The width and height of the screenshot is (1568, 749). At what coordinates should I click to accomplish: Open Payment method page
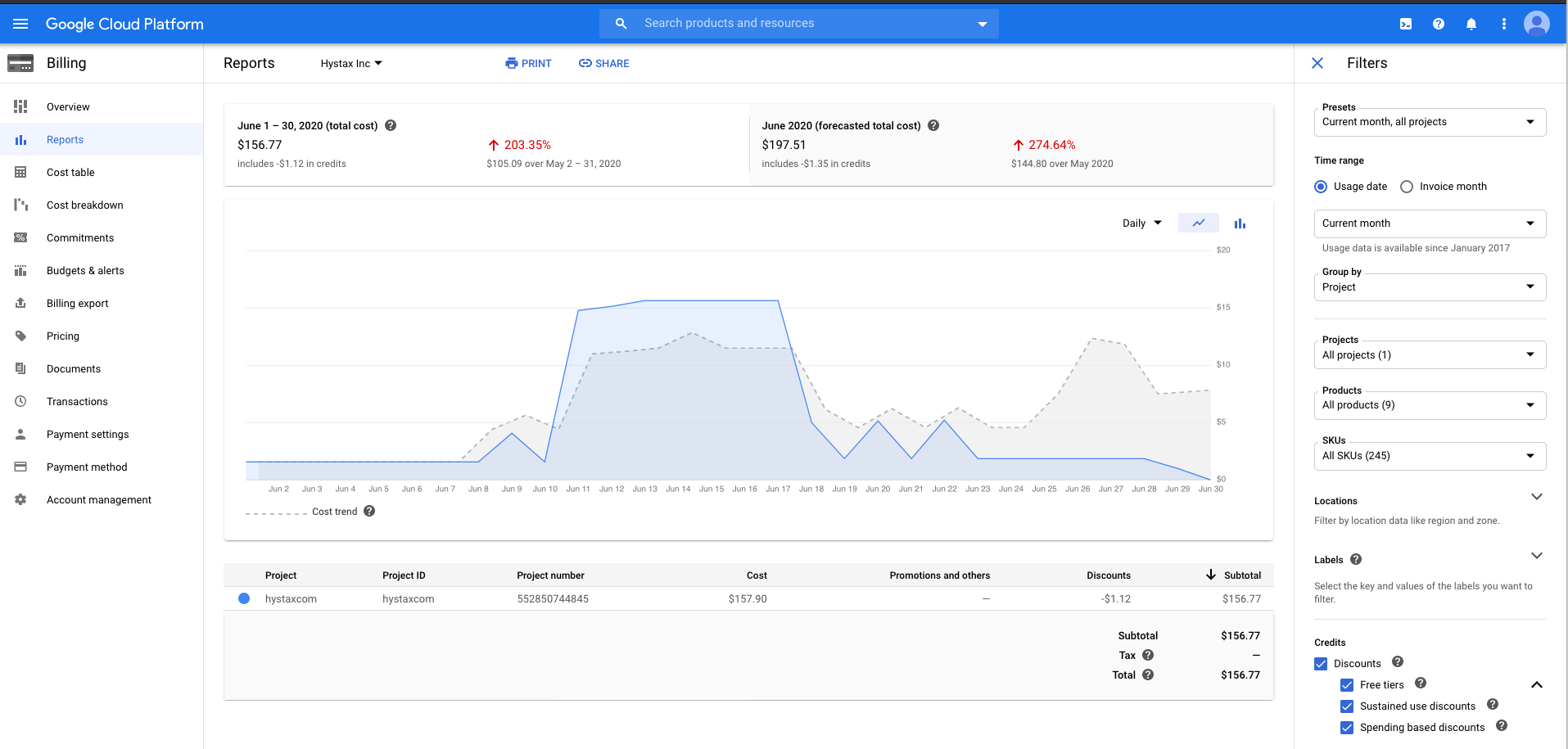coord(102,467)
